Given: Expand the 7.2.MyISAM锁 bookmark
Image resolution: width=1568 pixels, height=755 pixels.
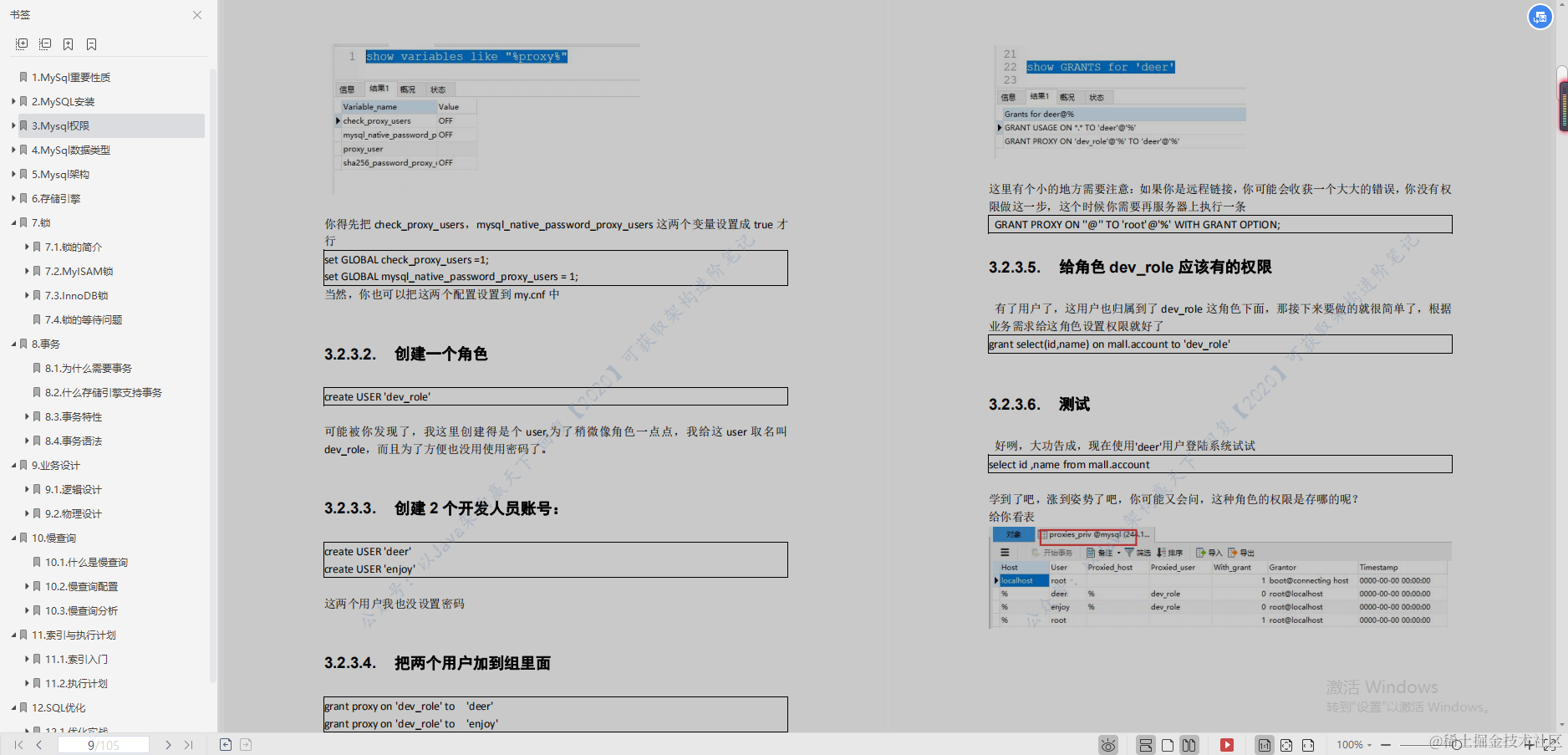Looking at the screenshot, I should point(27,272).
